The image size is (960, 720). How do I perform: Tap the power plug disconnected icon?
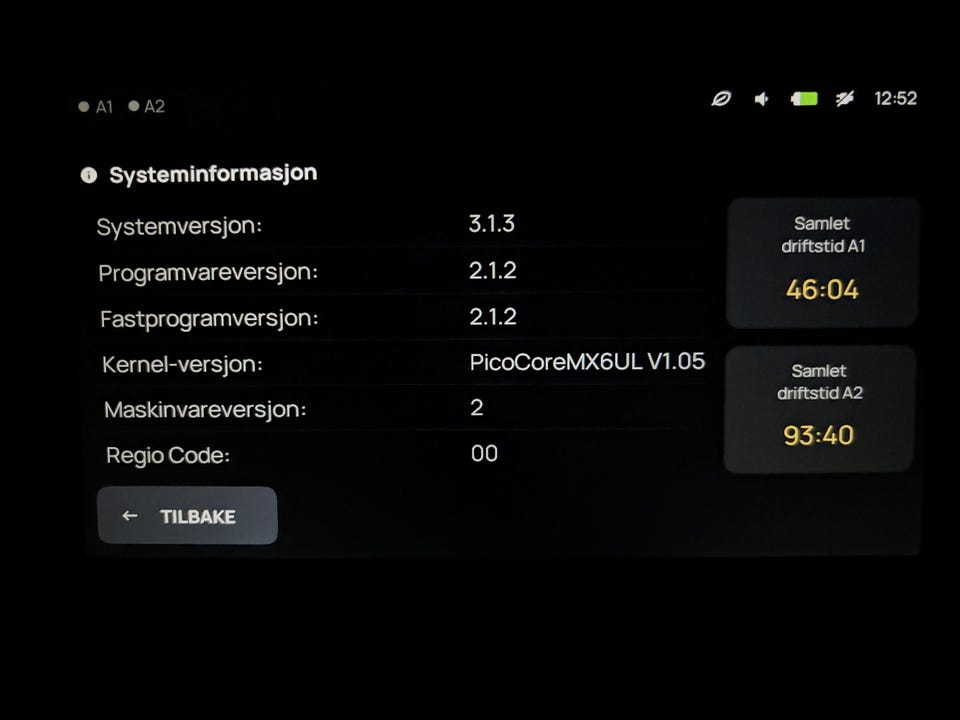[845, 99]
